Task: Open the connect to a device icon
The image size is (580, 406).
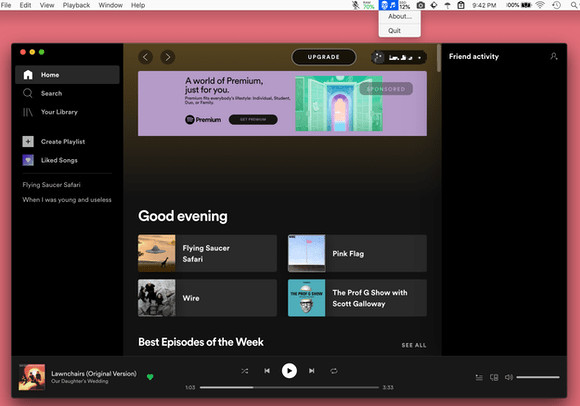Action: point(494,377)
